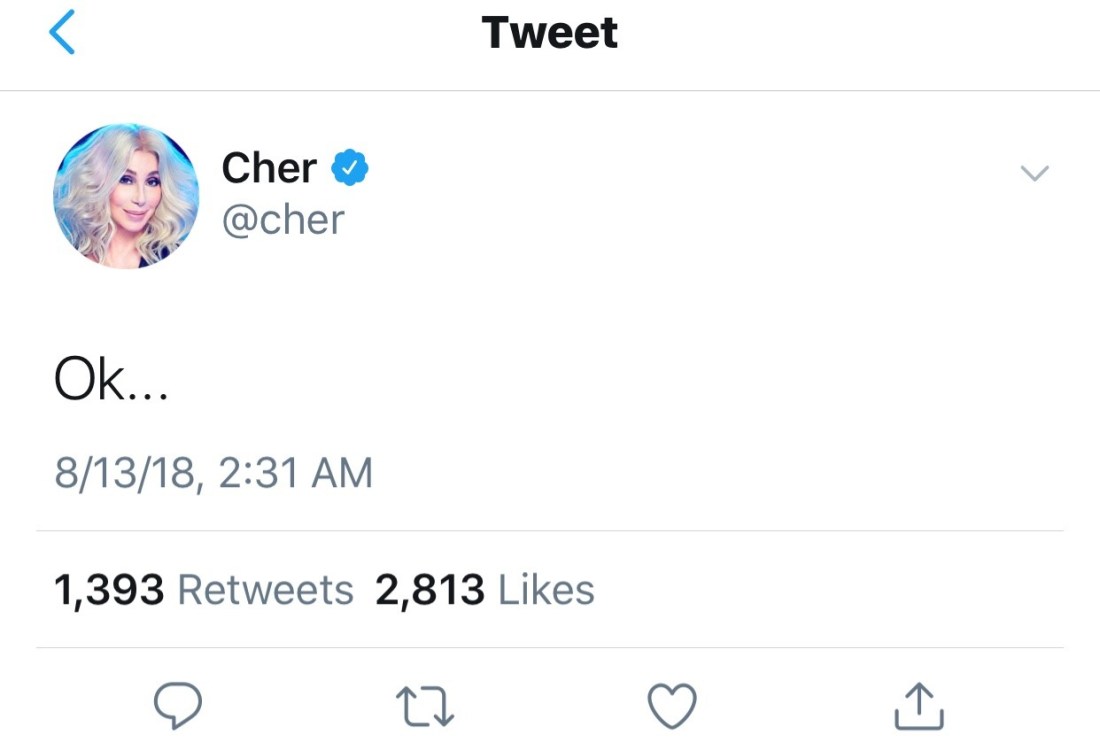Tap the 2,813 like count number
This screenshot has height=750, width=1100.
pos(430,590)
